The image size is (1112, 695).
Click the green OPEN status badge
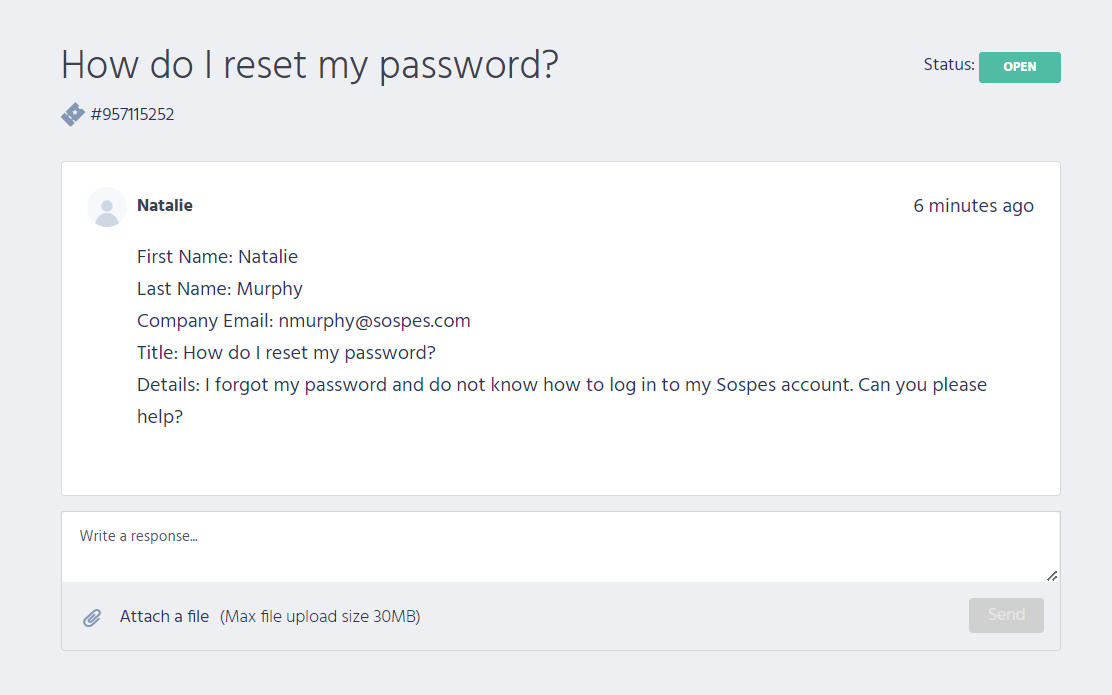(x=1019, y=67)
